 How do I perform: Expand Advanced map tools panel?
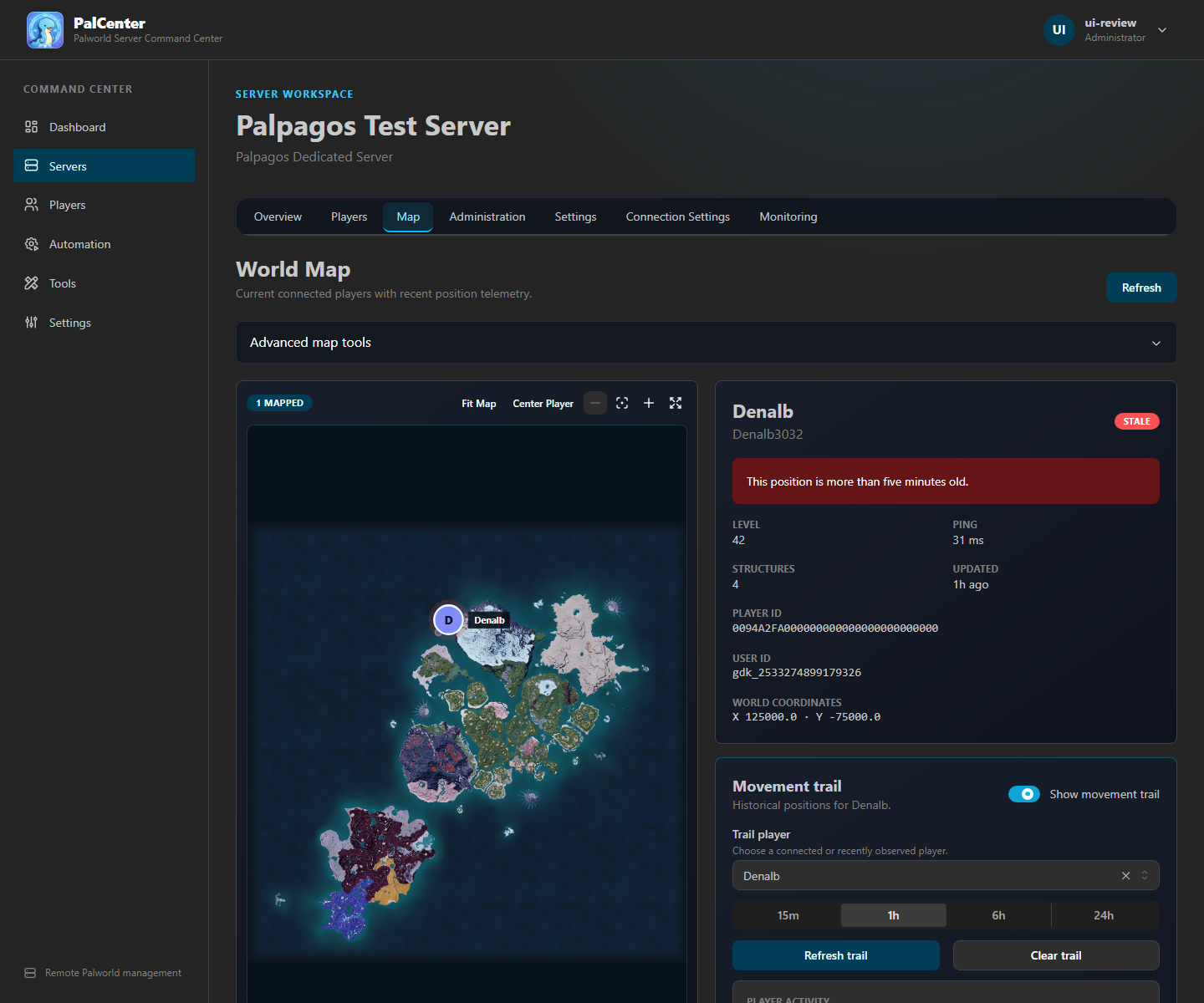(707, 343)
